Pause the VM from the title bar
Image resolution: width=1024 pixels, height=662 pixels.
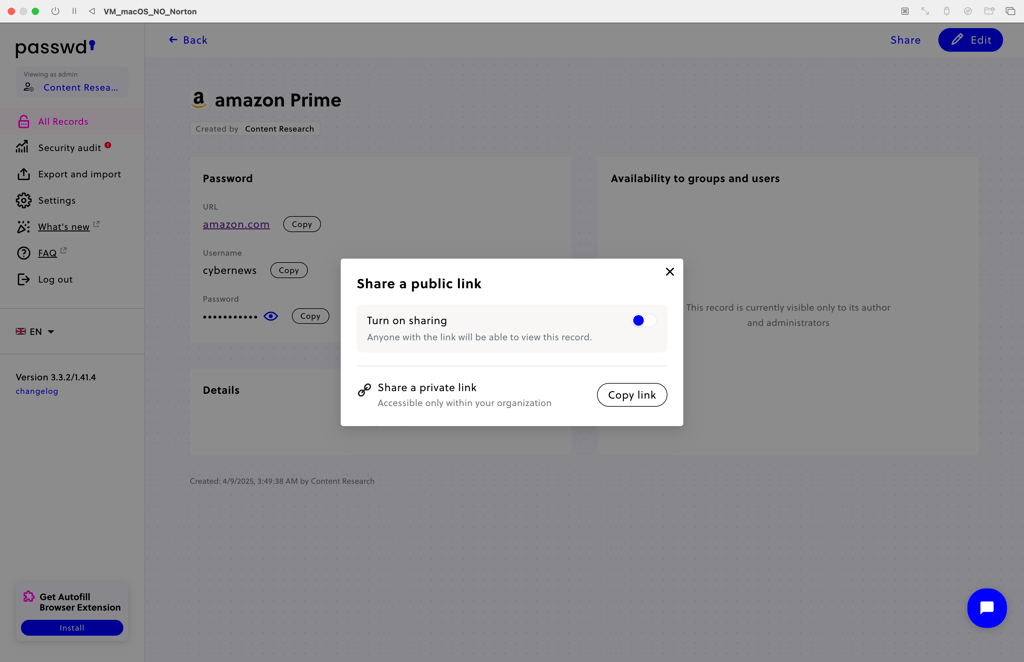[x=74, y=11]
